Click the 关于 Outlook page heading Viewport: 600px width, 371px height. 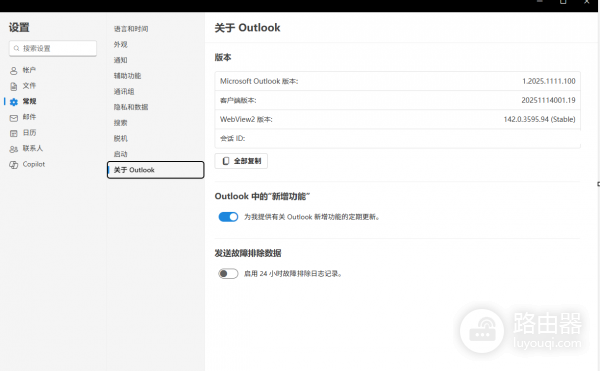248,28
